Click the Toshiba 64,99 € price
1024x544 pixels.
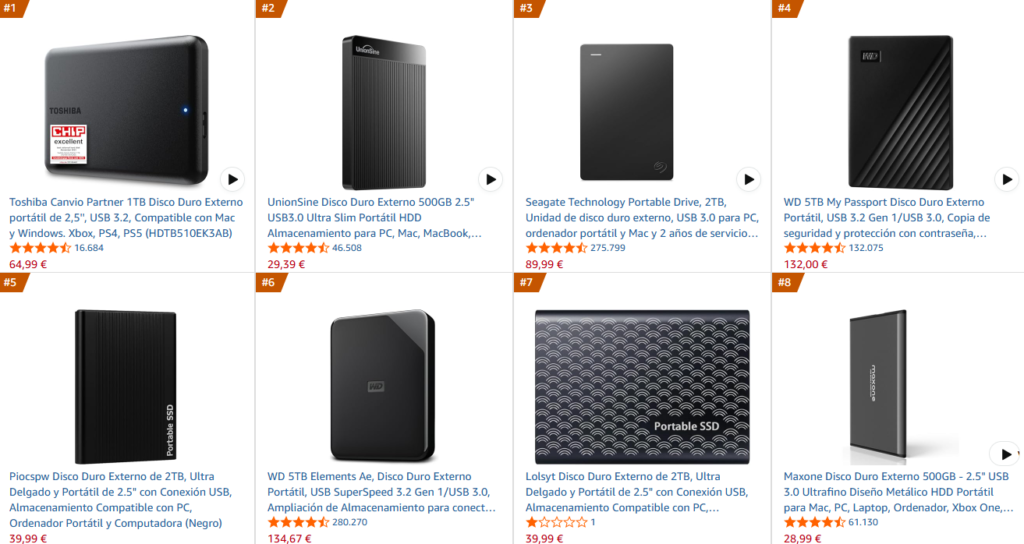click(x=28, y=265)
